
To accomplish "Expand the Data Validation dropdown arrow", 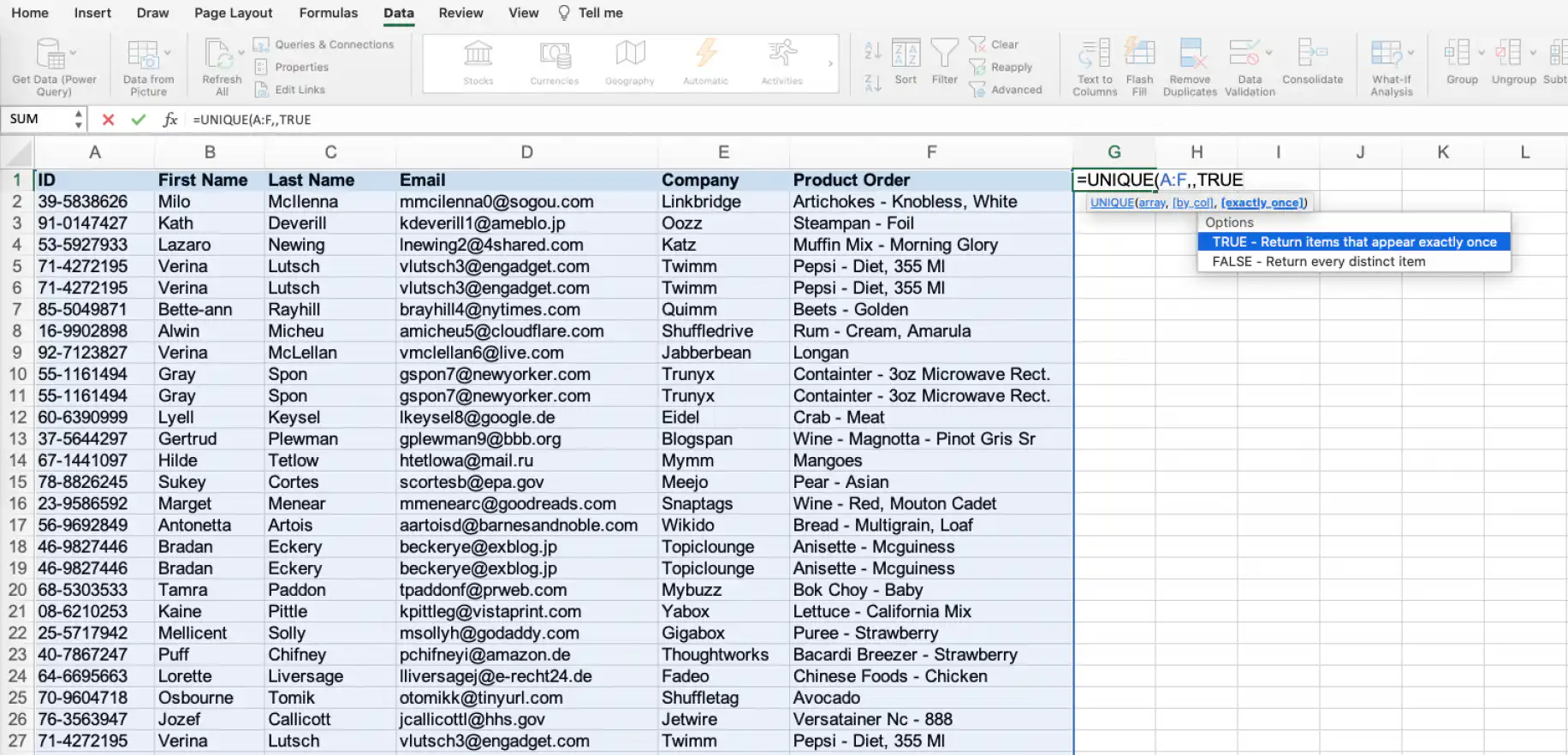I will (x=1268, y=53).
